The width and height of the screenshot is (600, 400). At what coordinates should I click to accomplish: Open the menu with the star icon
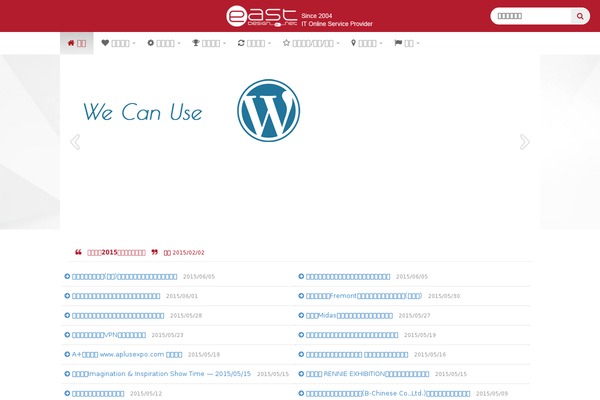point(311,43)
